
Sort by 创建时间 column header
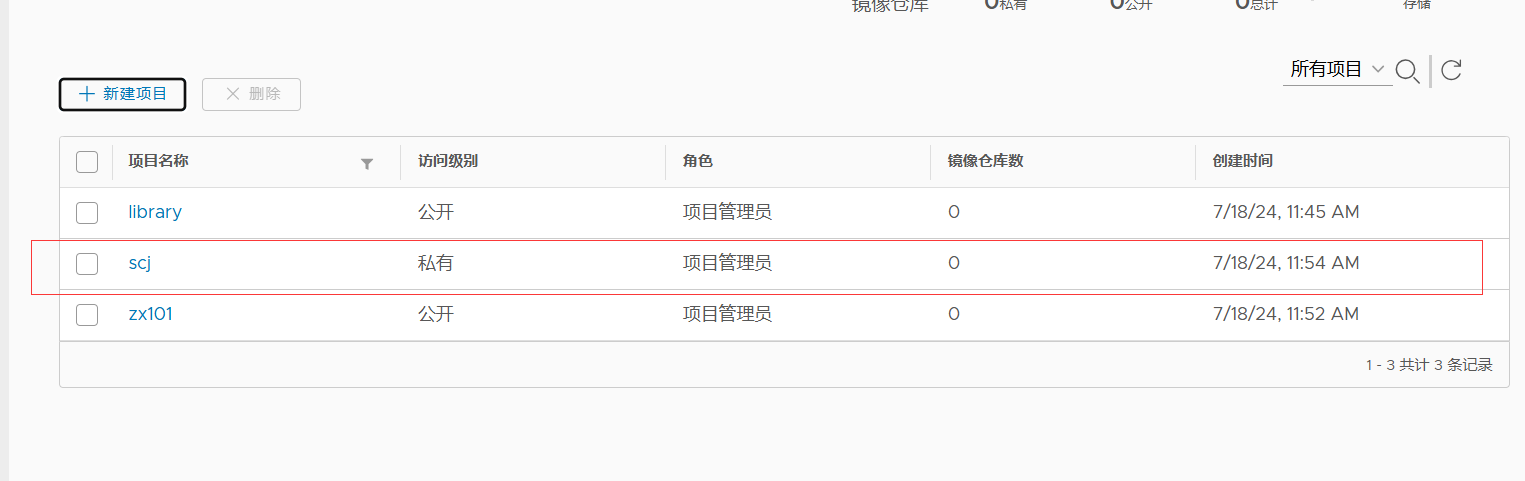pos(1242,161)
